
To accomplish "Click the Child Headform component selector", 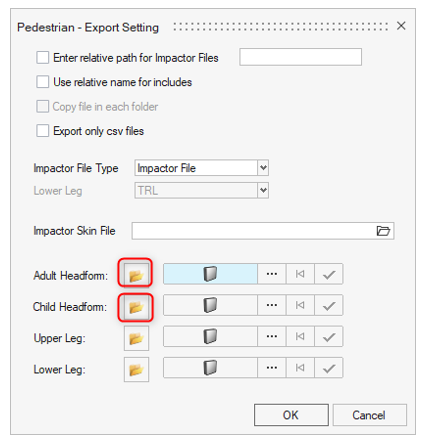I will point(210,305).
